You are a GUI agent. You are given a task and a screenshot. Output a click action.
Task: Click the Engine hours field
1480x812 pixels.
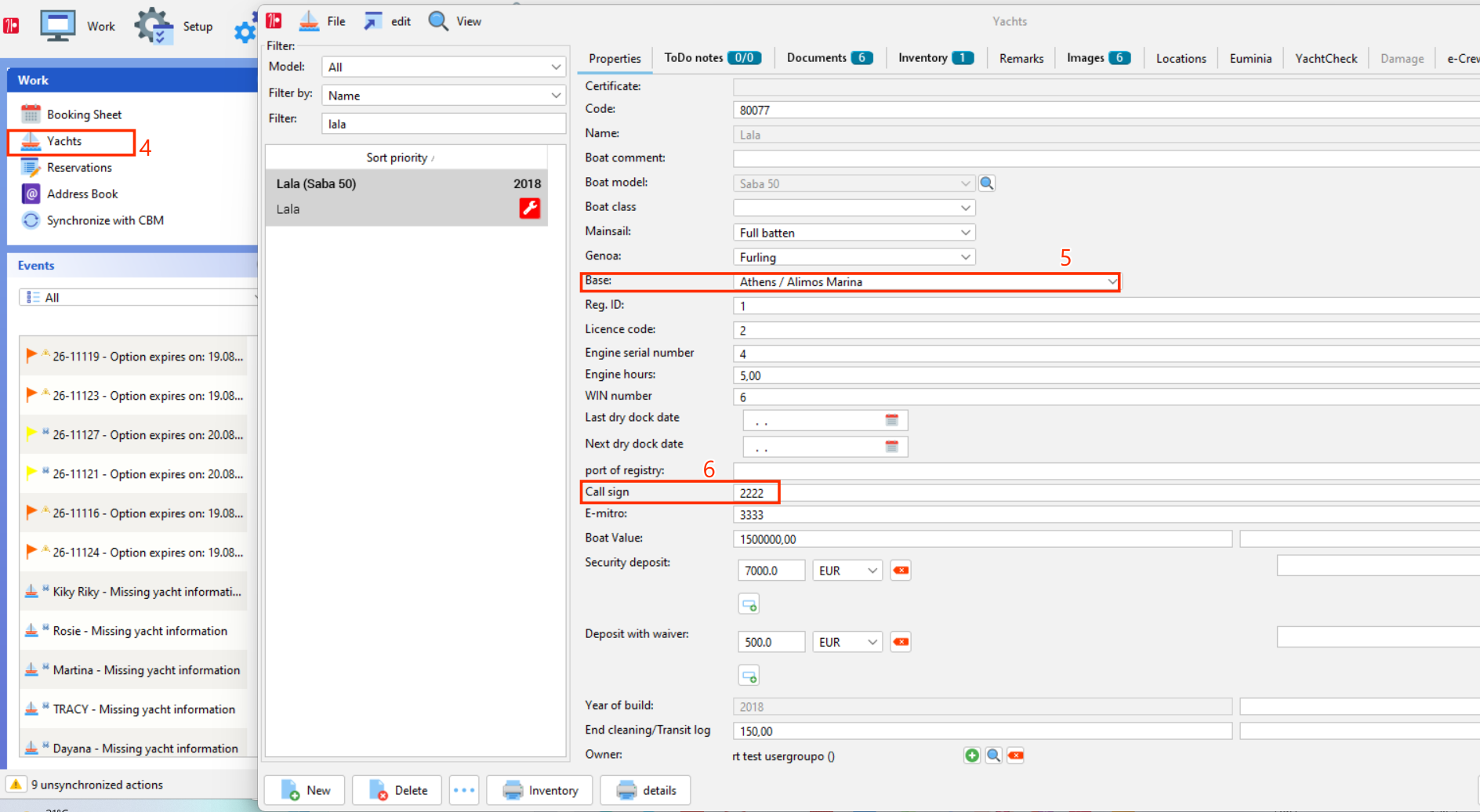[x=1106, y=375]
